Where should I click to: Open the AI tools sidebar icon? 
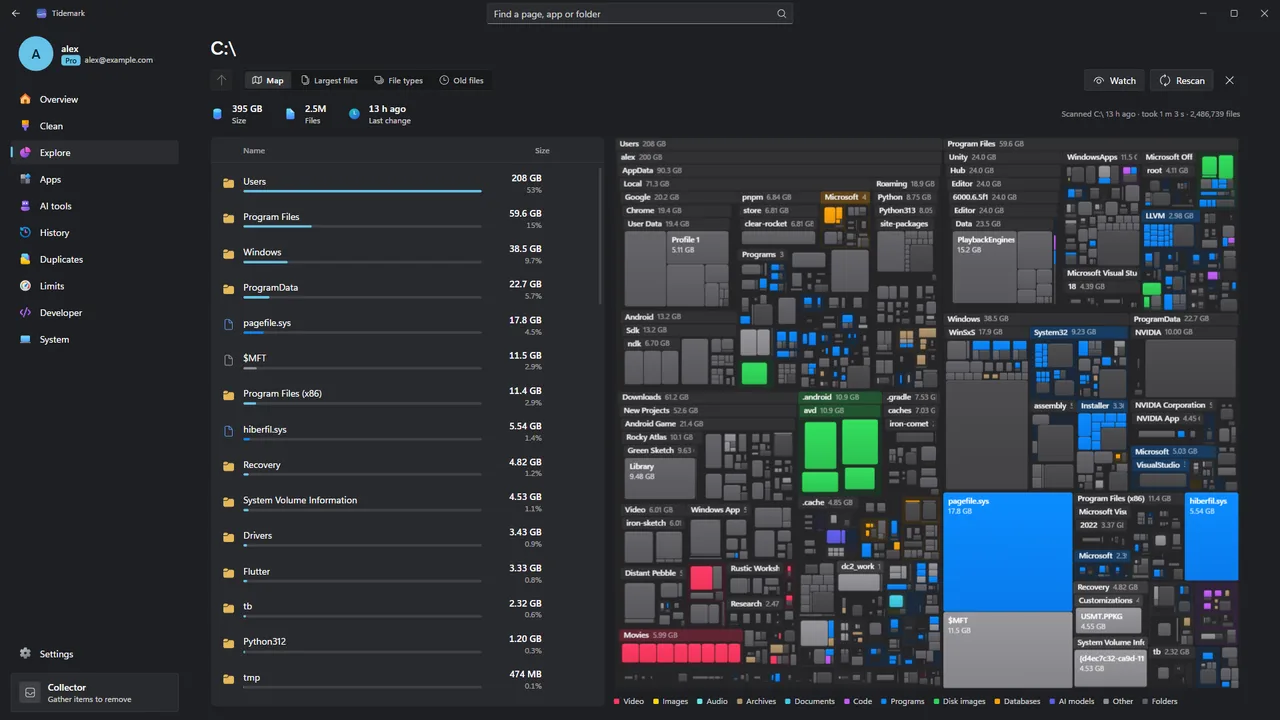coord(26,206)
